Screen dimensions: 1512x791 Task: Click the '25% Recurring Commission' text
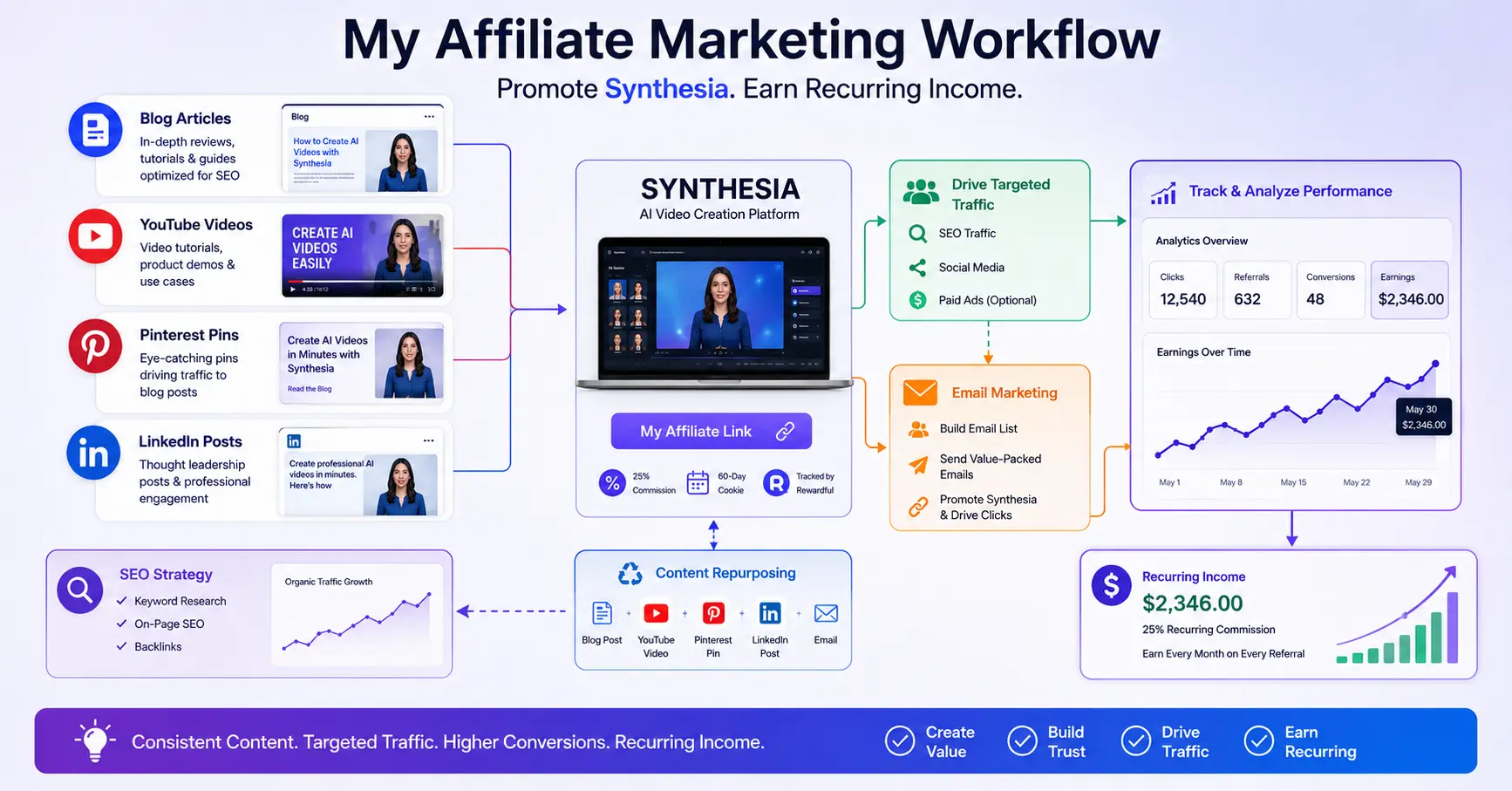coord(1209,630)
